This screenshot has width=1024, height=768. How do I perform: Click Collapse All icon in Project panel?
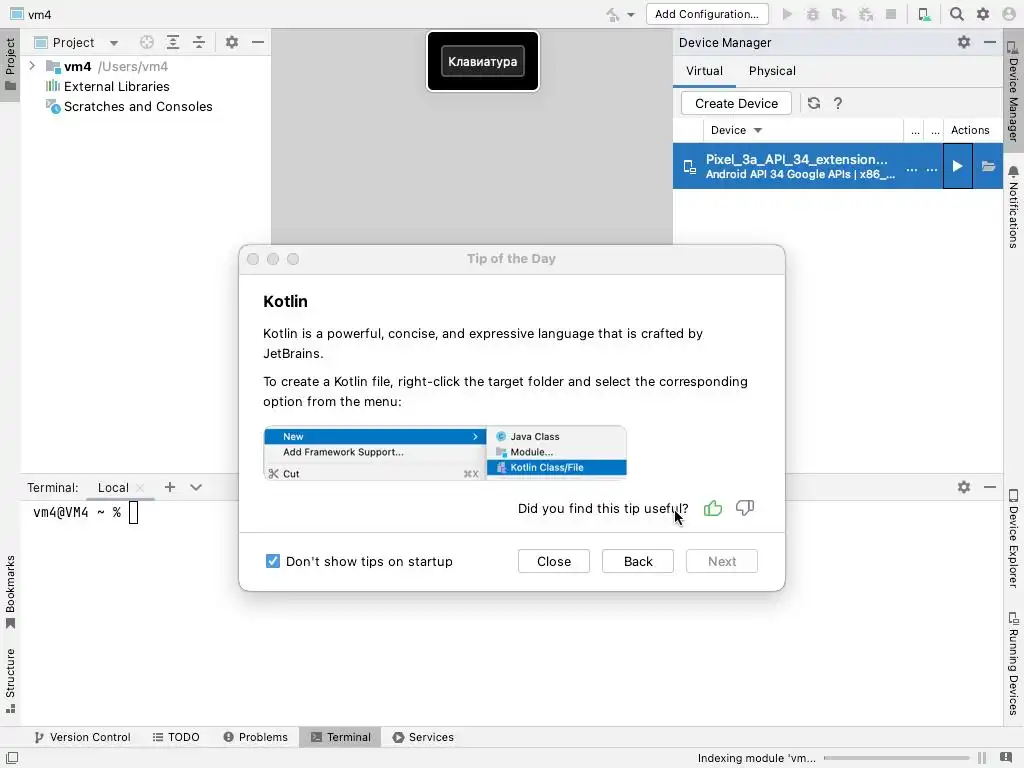coord(199,42)
